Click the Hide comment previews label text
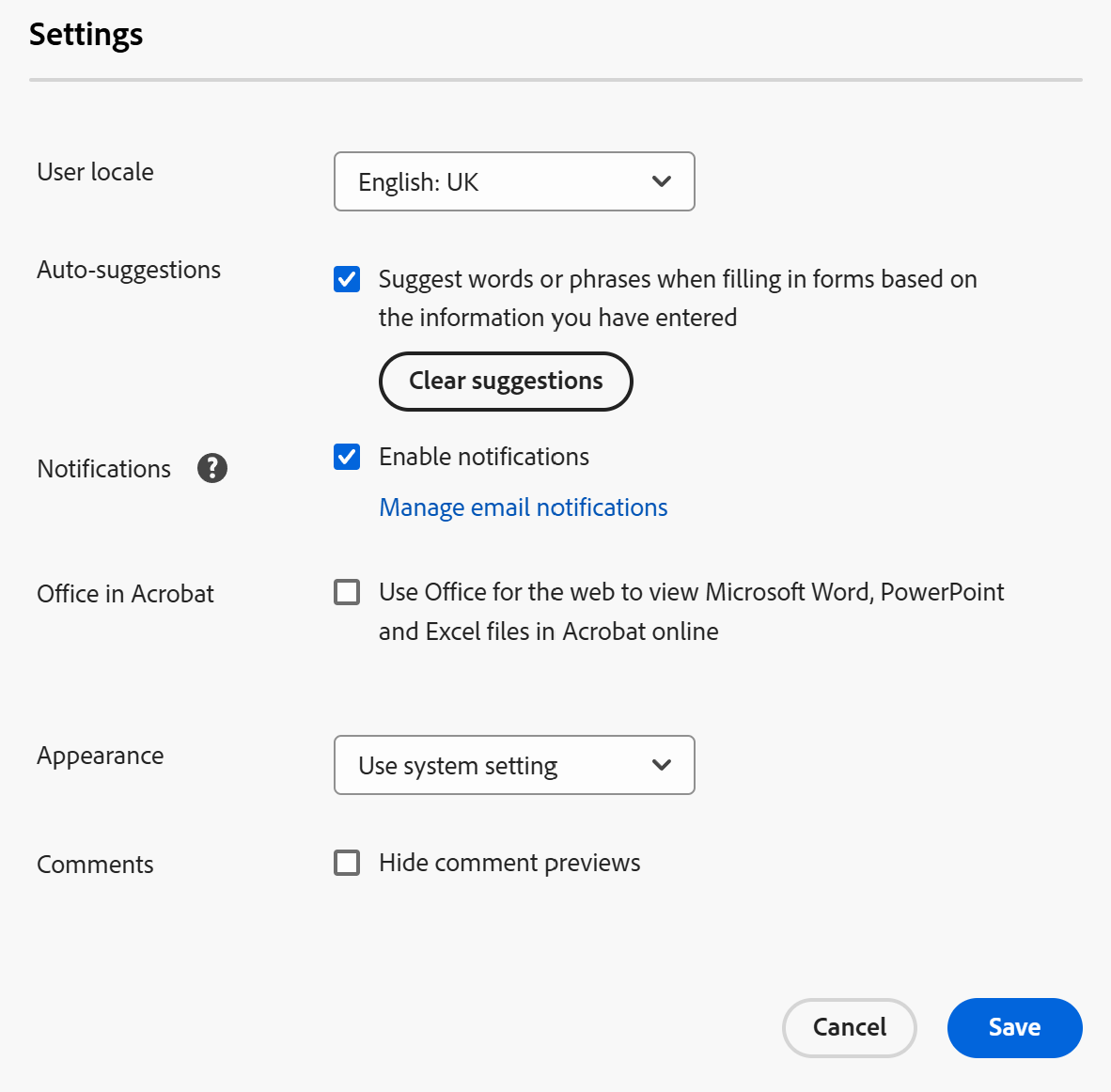This screenshot has height=1092, width=1111. click(509, 863)
